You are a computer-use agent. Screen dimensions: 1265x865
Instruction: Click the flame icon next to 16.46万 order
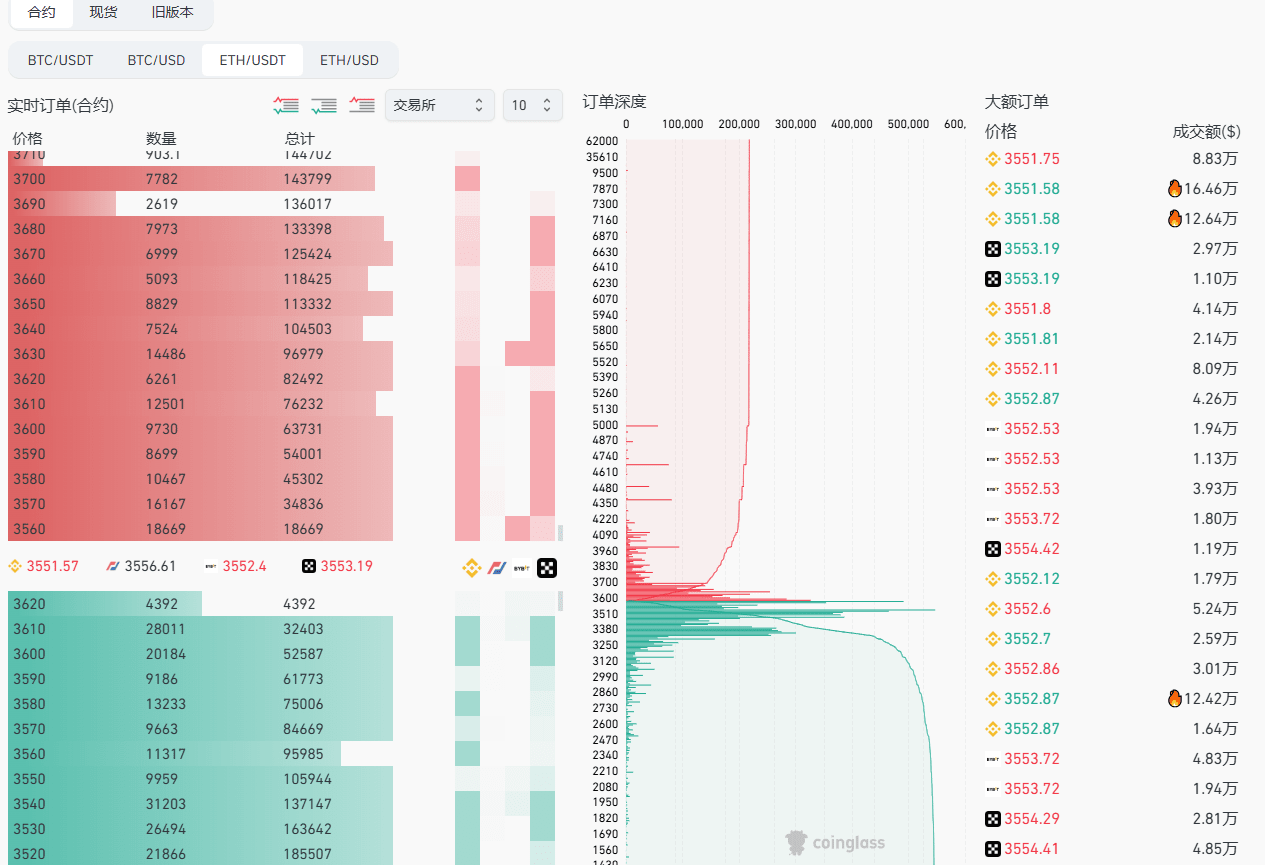click(1174, 189)
